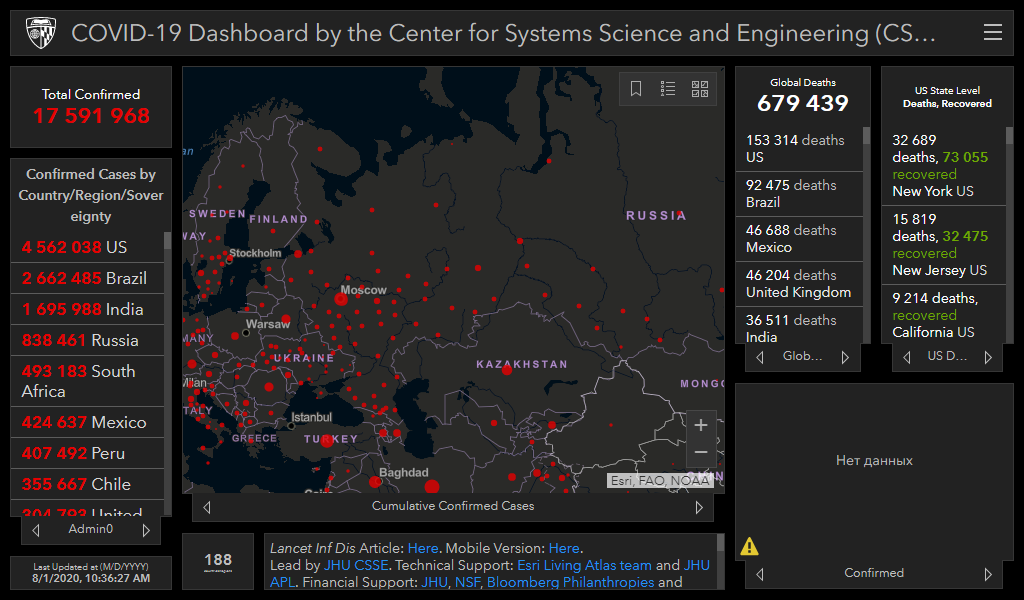The image size is (1024, 600).
Task: Click the bookmarks icon on map
Action: click(636, 89)
